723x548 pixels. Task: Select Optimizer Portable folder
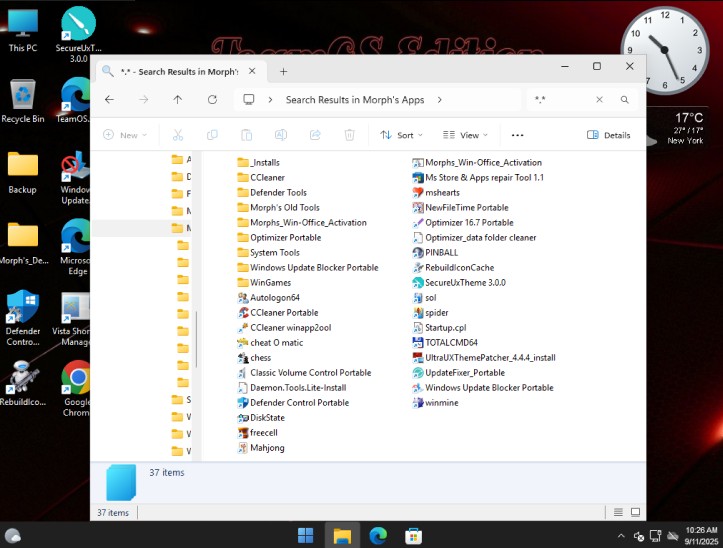tap(279, 238)
